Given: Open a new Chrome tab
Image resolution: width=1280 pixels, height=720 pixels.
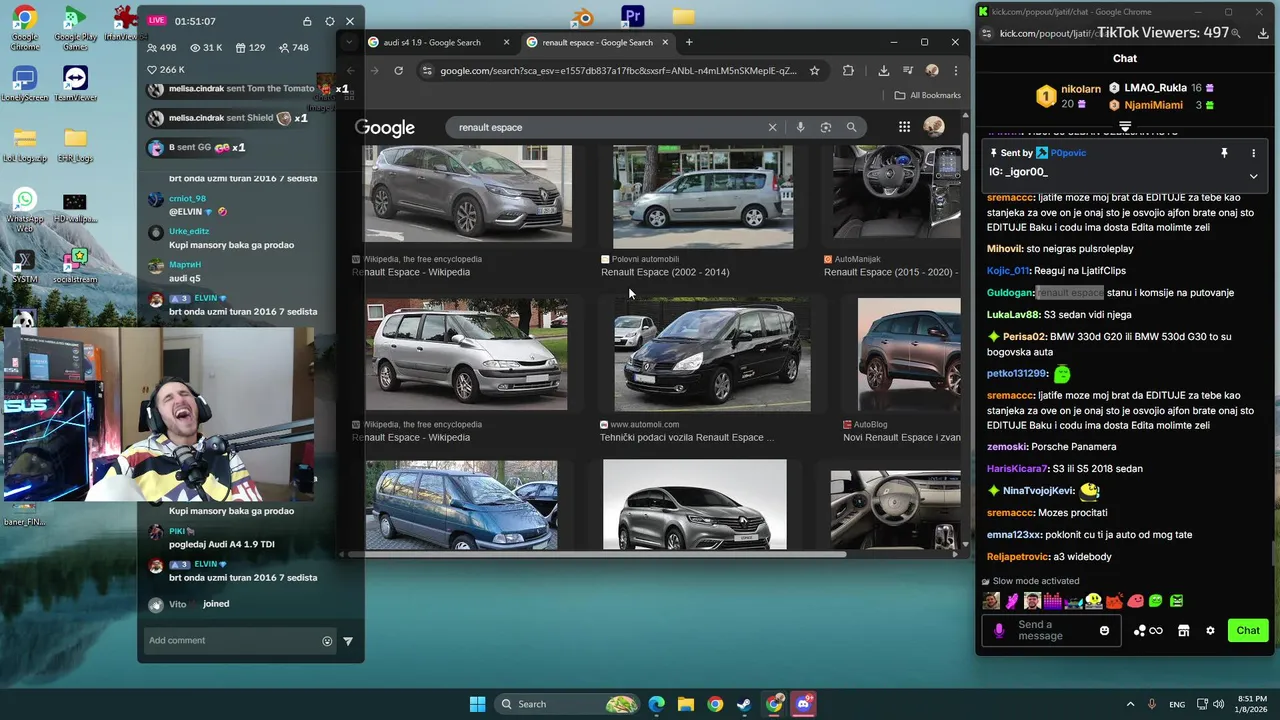Looking at the screenshot, I should pyautogui.click(x=689, y=42).
